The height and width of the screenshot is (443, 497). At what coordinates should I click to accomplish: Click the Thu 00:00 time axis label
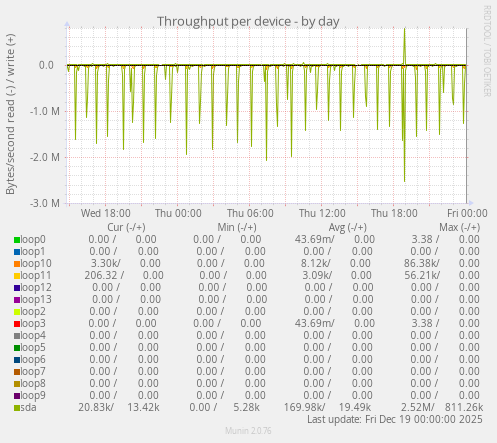coord(178,213)
